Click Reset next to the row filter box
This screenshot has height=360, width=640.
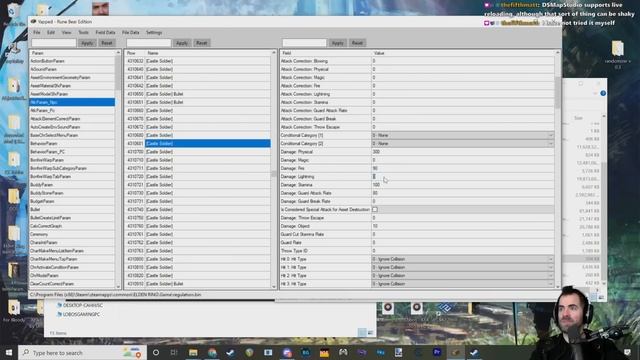[202, 43]
